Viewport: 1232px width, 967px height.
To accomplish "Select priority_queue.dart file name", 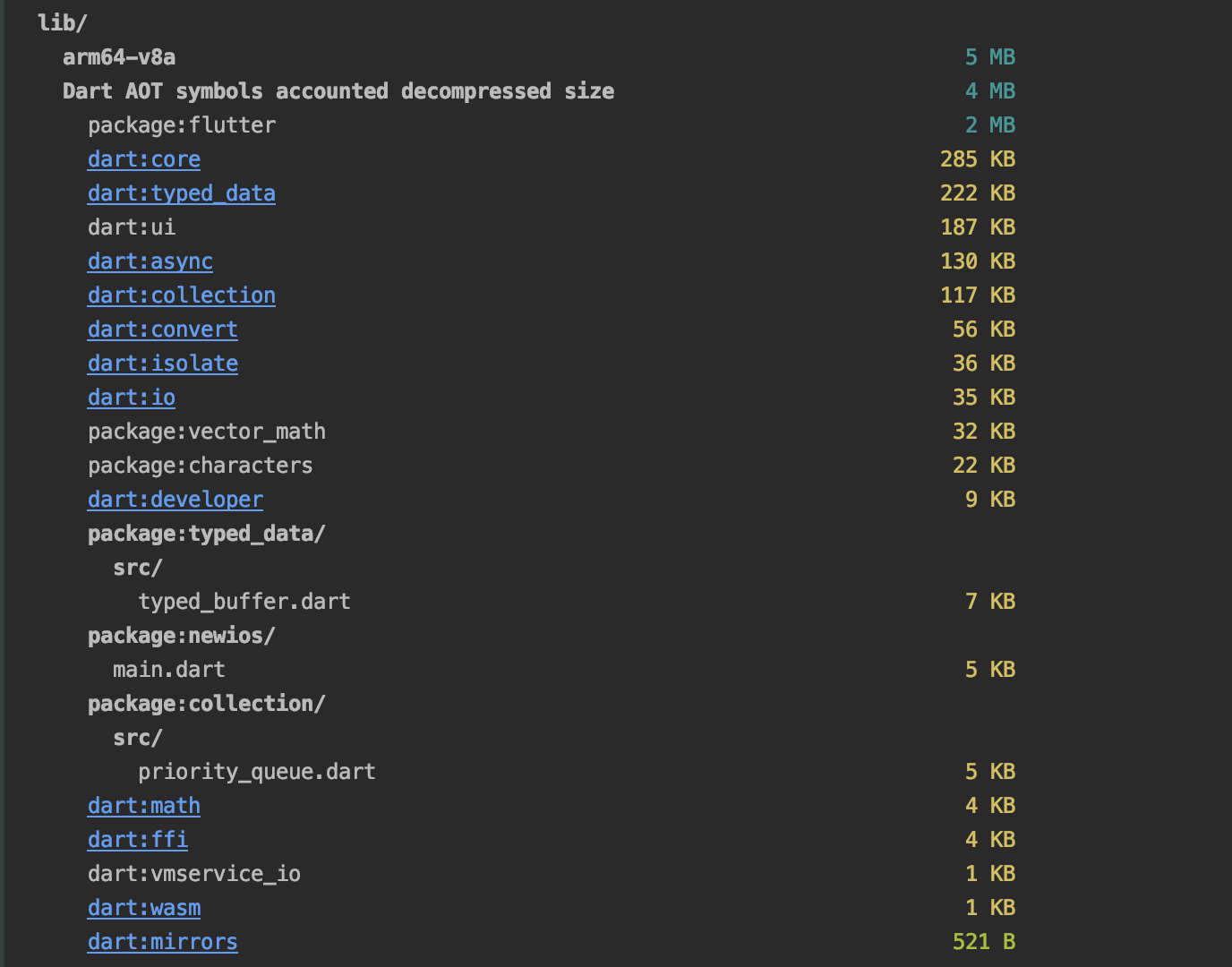I will 257,772.
